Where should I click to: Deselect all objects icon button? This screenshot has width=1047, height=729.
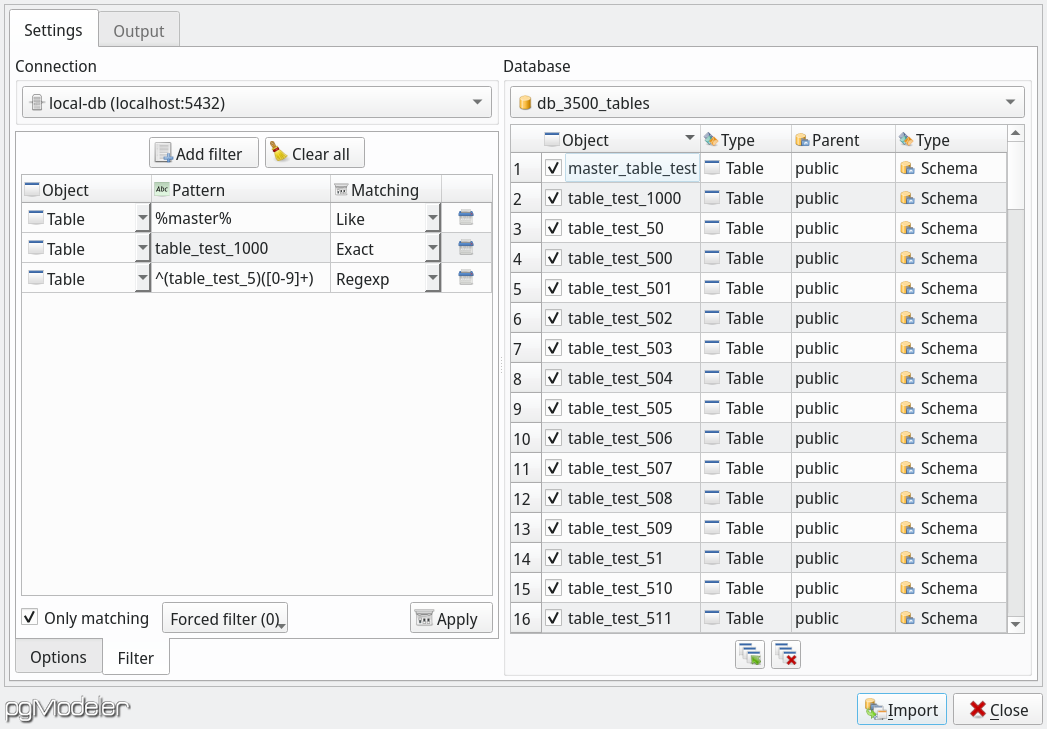(786, 654)
